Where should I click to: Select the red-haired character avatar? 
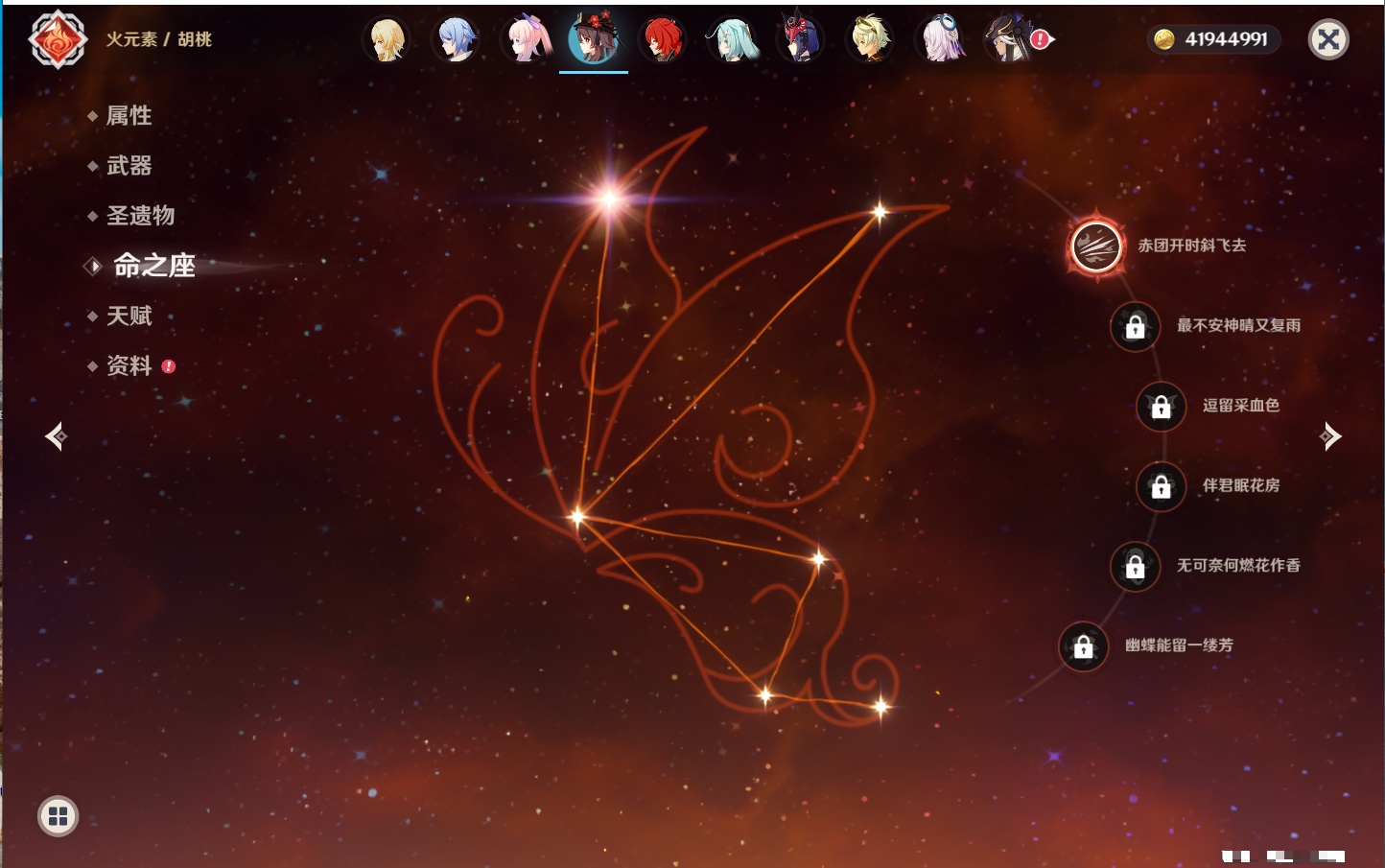click(663, 39)
